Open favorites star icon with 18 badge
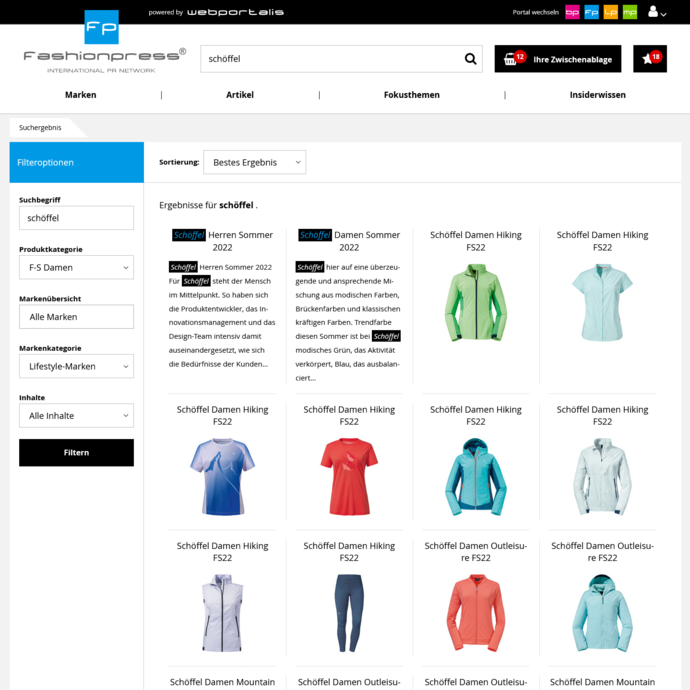 [650, 59]
